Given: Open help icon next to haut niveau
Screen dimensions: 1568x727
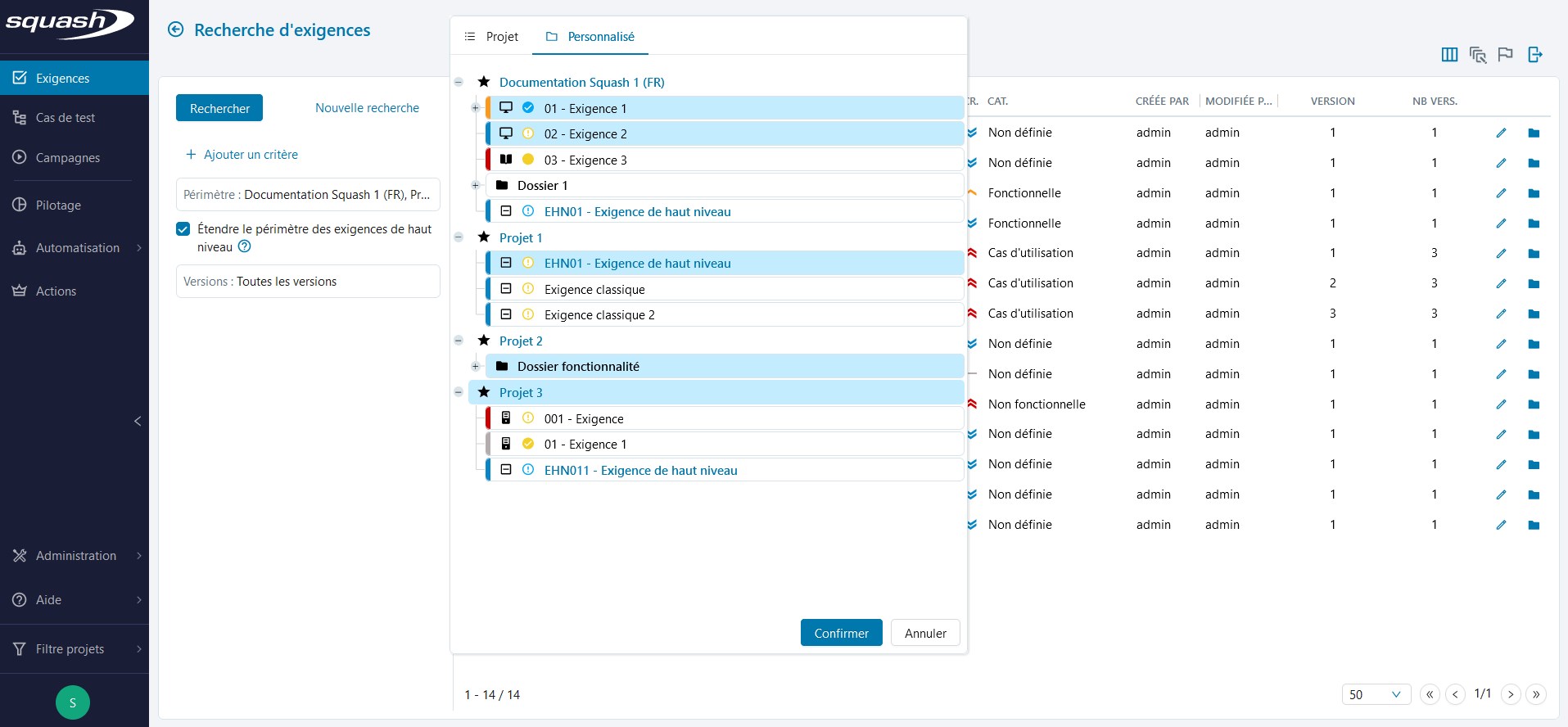Looking at the screenshot, I should [244, 246].
